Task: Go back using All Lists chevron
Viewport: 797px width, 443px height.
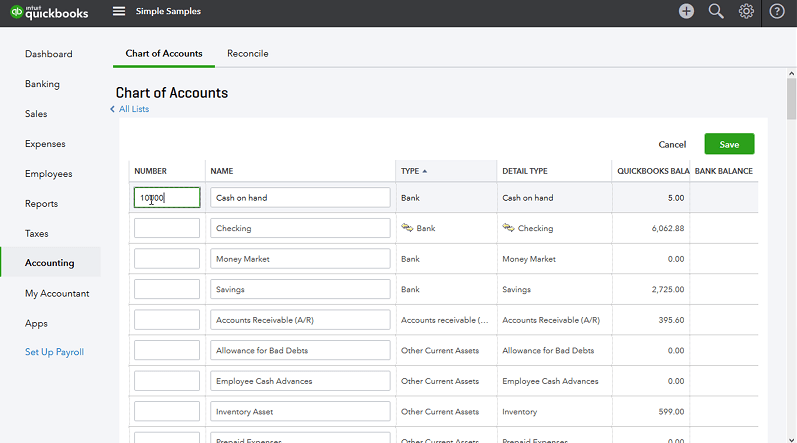Action: (112, 109)
